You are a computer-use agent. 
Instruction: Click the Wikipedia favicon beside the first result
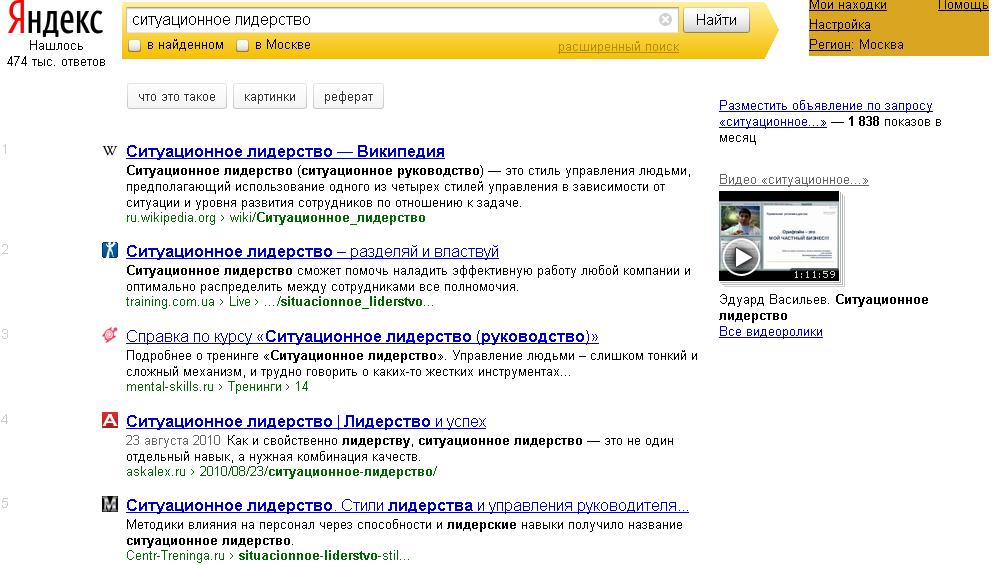[109, 151]
